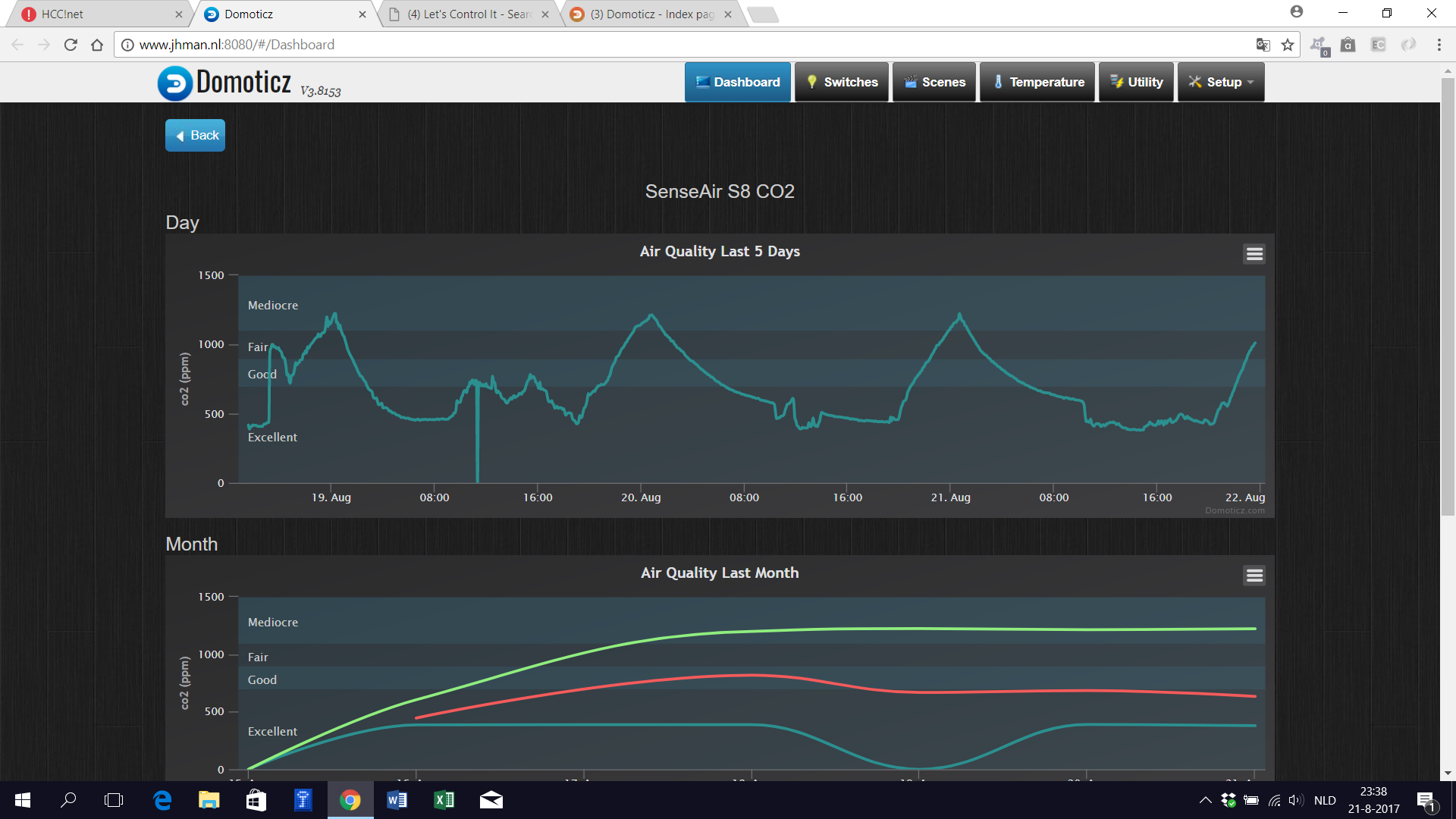
Task: Go back in browser history
Action: click(x=17, y=45)
